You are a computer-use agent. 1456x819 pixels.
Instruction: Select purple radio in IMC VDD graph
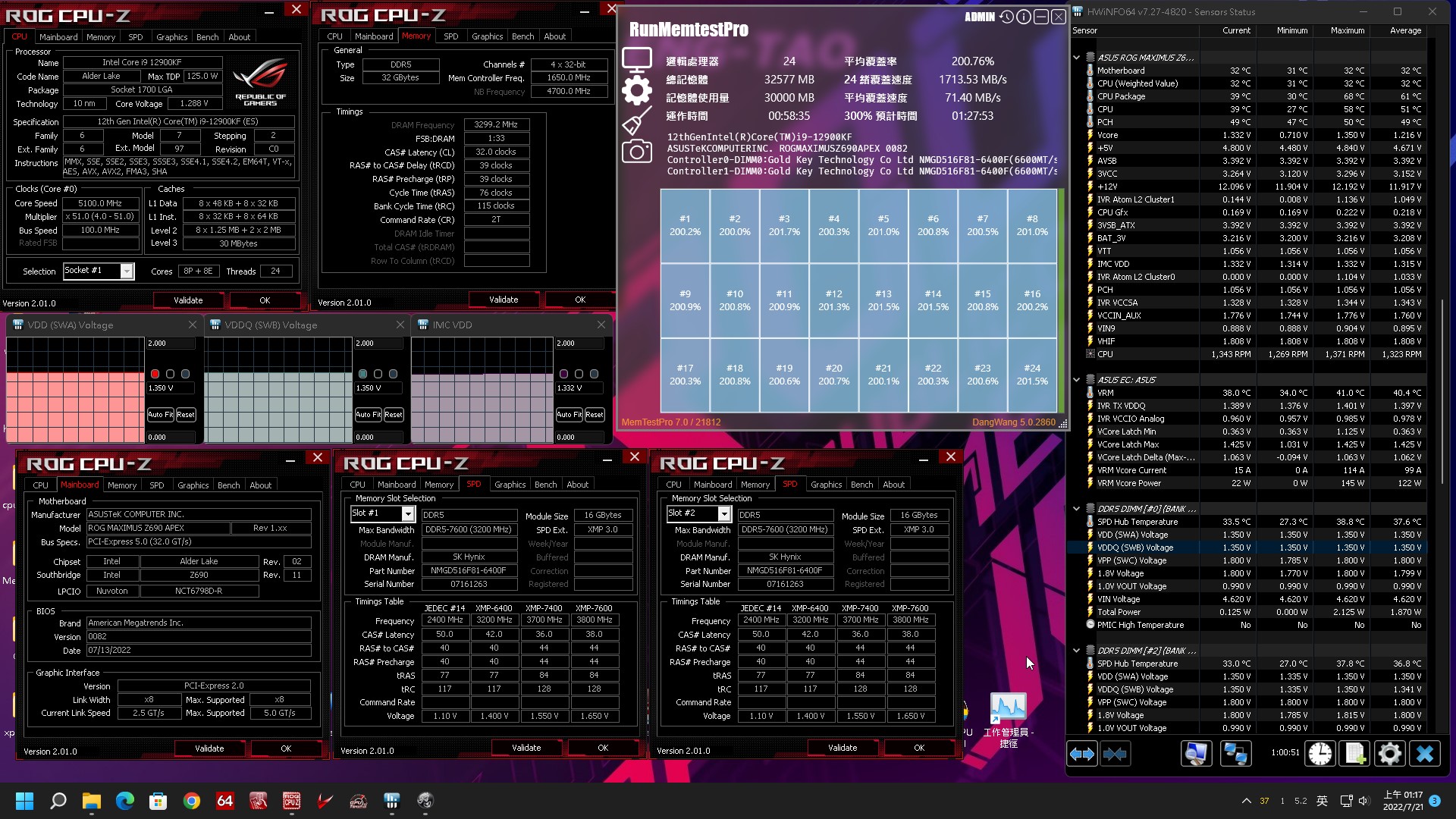[x=563, y=374]
